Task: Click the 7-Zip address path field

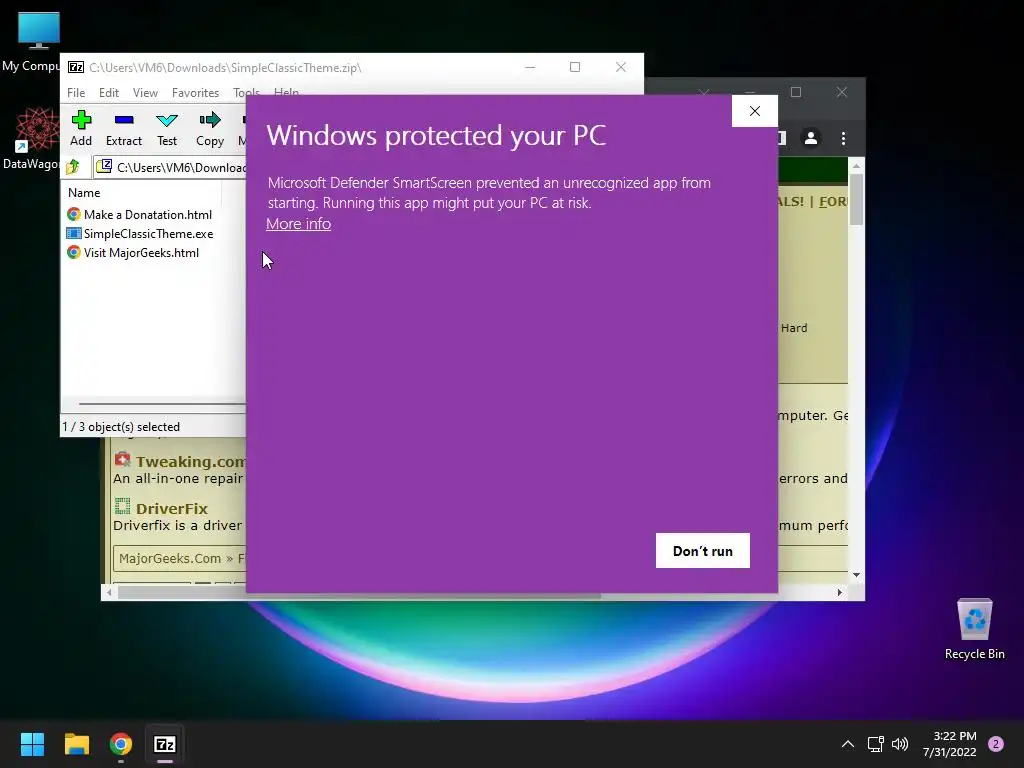Action: [171, 167]
